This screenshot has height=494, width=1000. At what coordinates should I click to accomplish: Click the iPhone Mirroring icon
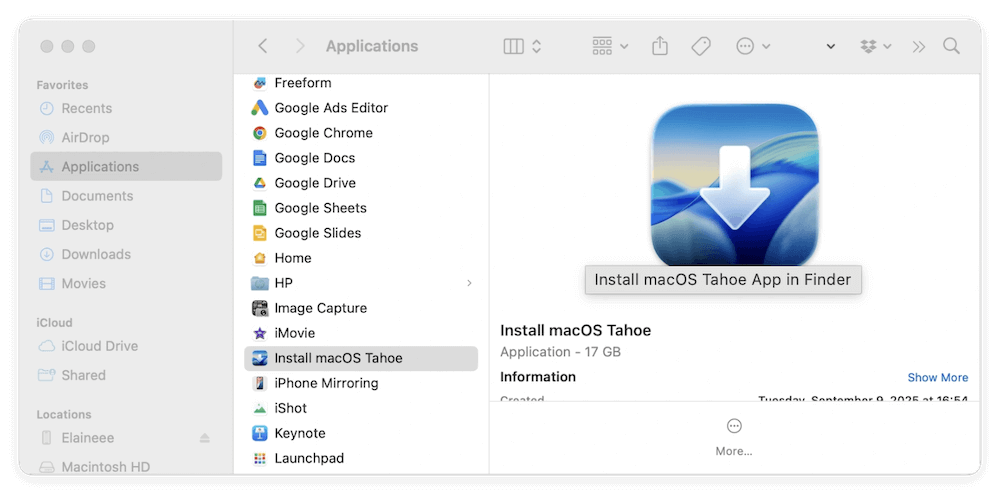[x=259, y=383]
